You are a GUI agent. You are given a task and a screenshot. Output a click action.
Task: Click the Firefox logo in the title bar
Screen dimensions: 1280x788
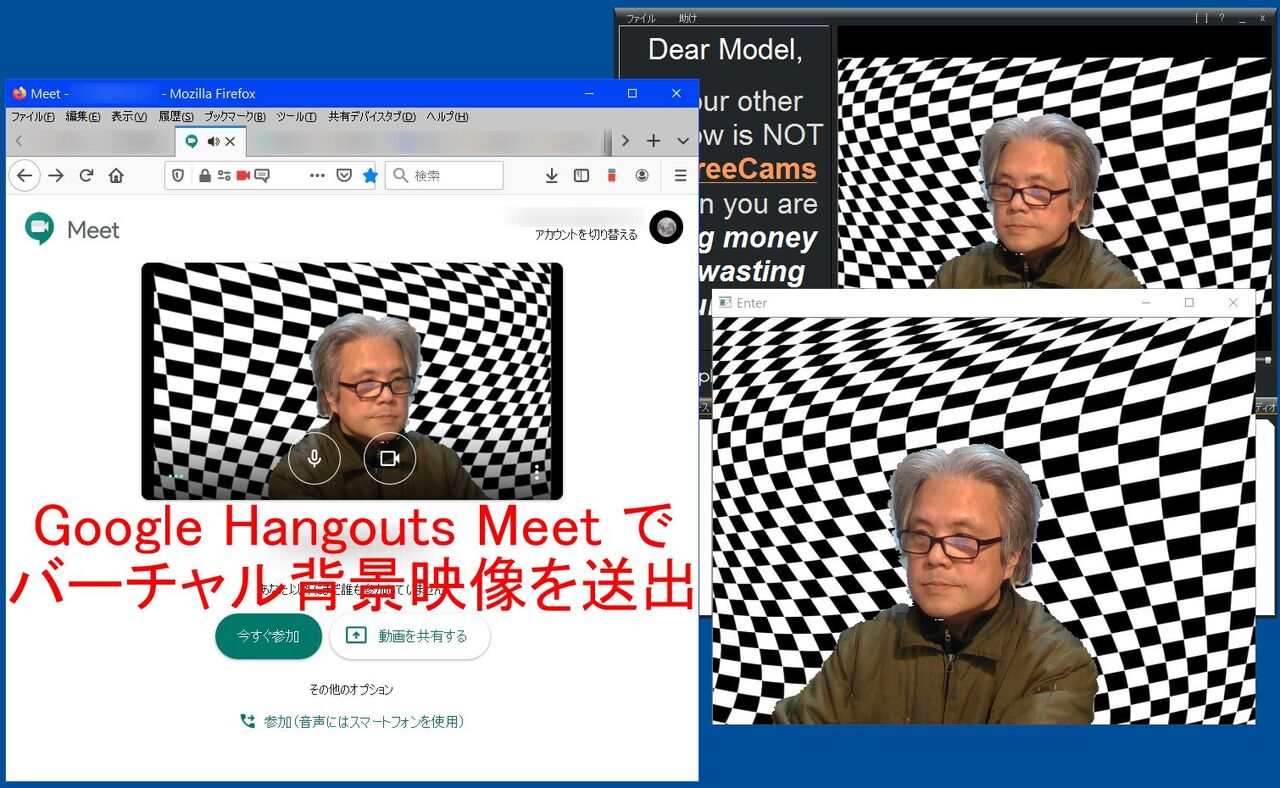pos(19,93)
